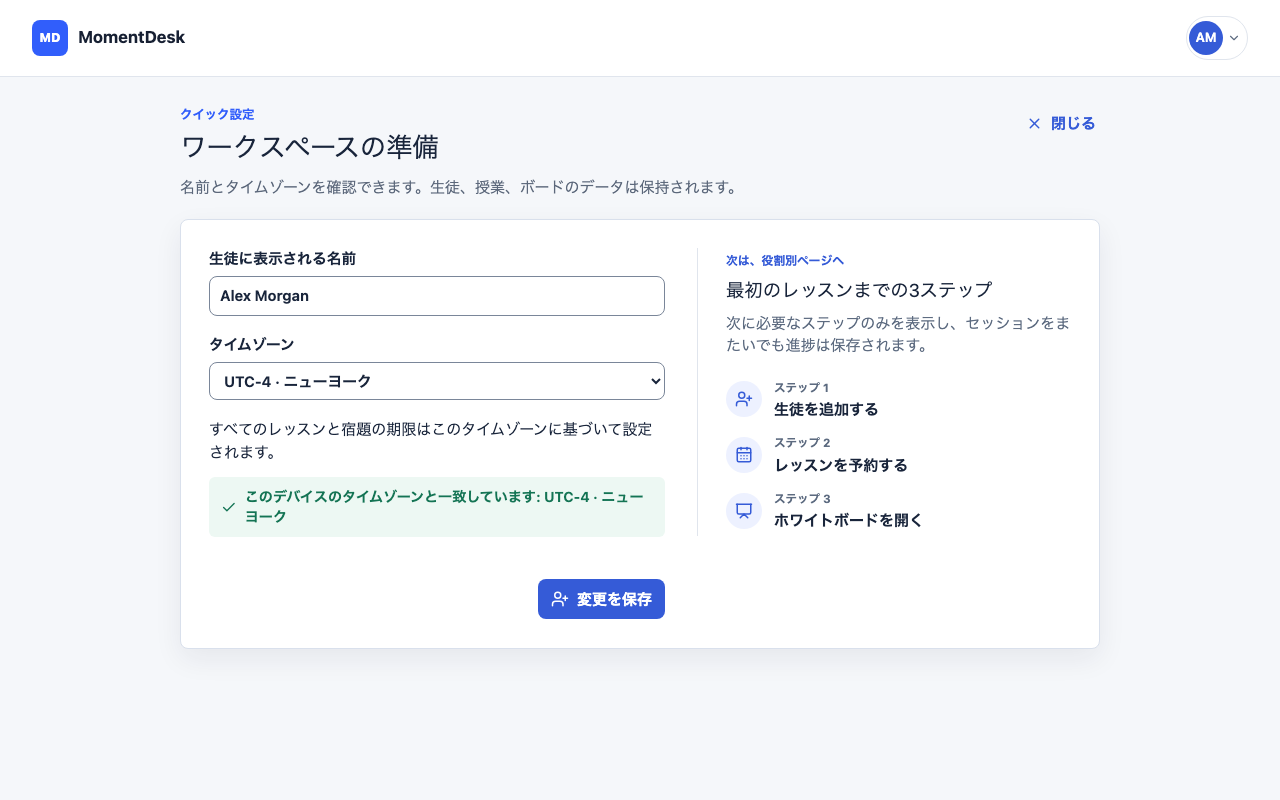1280x800 pixels.
Task: Click the green checkmark in the timezone match notice
Action: point(229,507)
